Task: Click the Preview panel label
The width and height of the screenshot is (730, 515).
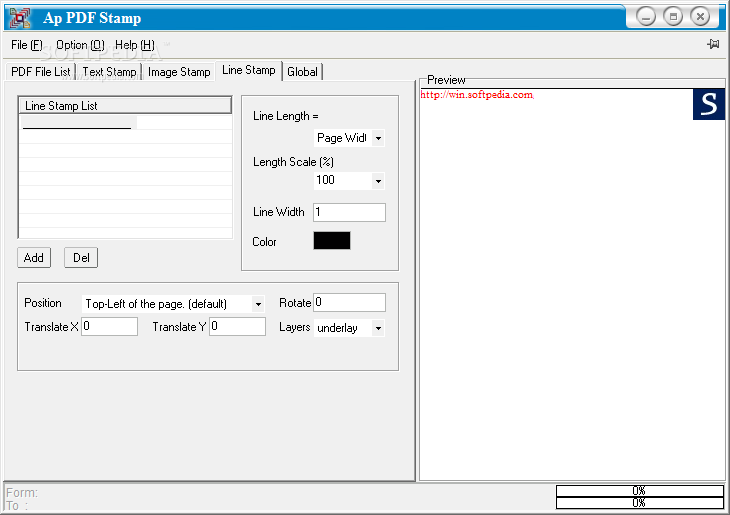Action: pos(446,80)
